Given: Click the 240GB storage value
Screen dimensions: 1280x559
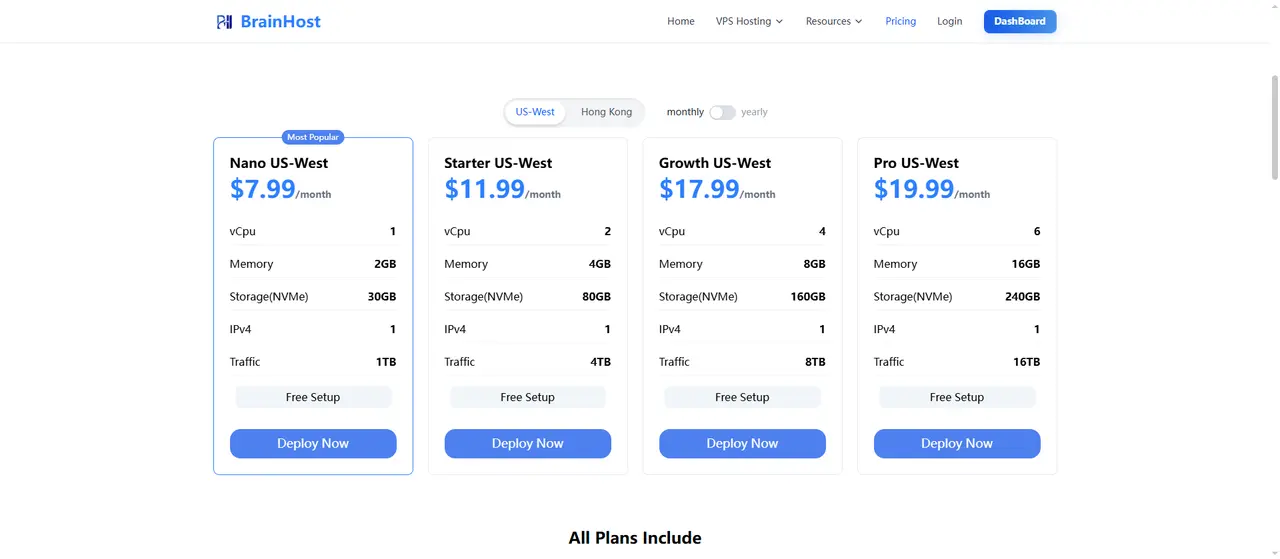Looking at the screenshot, I should (1023, 297).
